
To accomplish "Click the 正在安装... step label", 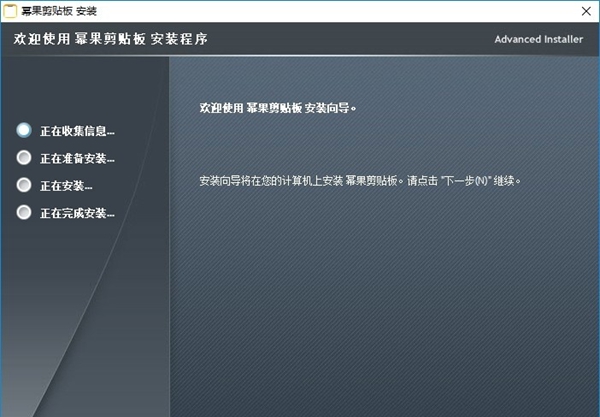I will pos(66,186).
